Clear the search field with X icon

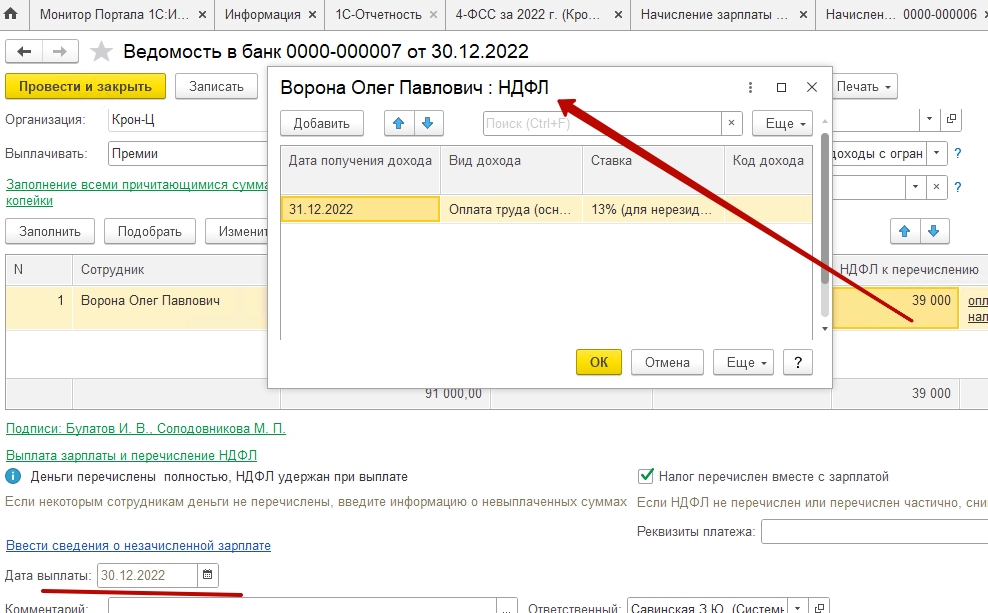point(732,123)
